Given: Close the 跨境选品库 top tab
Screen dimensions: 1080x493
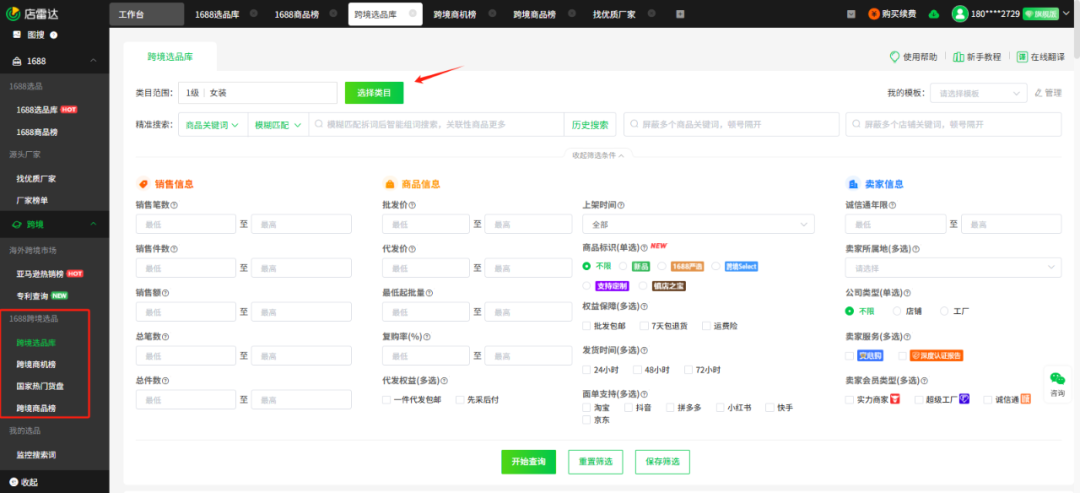Looking at the screenshot, I should pos(413,13).
